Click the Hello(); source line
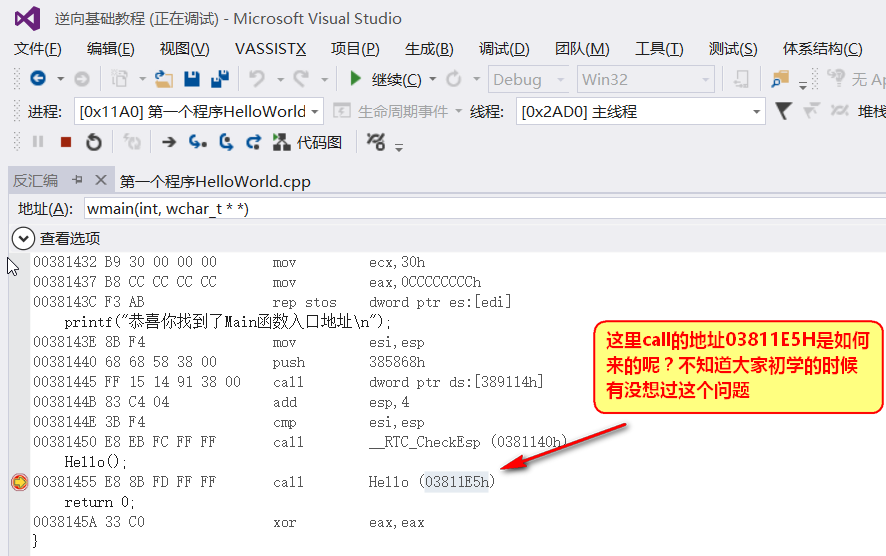Viewport: 886px width, 556px height. (95, 462)
